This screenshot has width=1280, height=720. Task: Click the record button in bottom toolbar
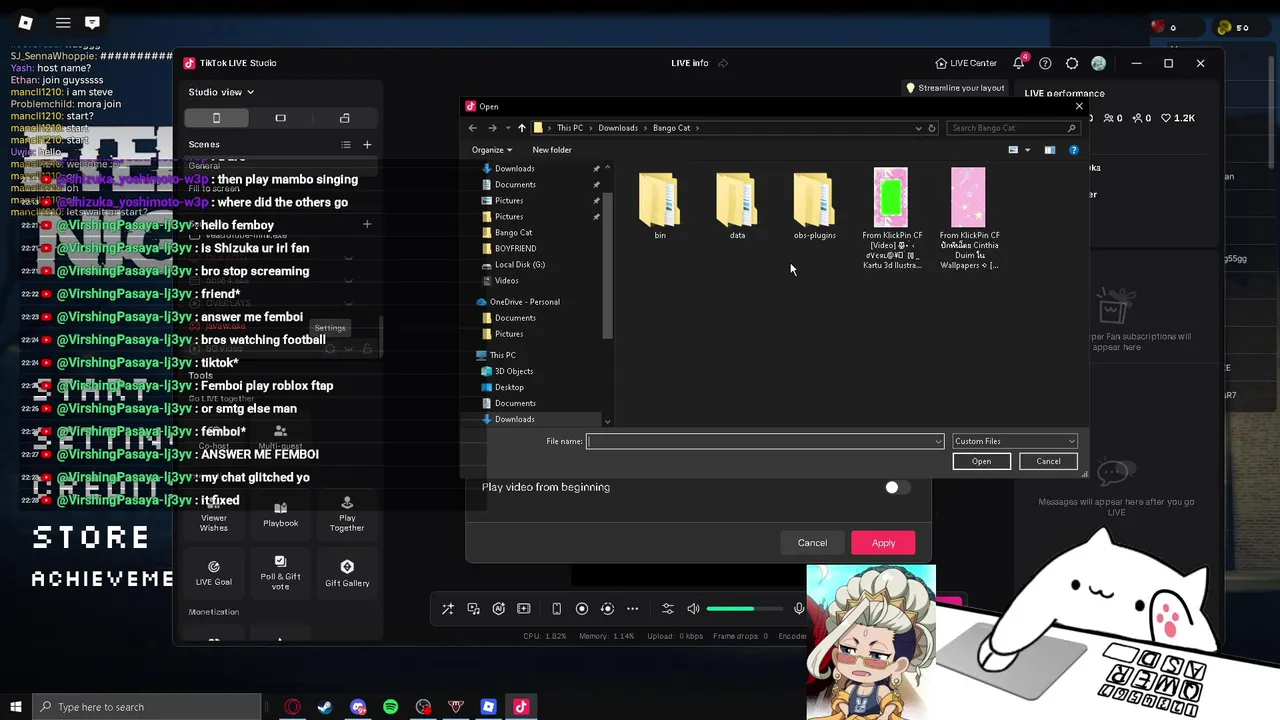point(581,609)
